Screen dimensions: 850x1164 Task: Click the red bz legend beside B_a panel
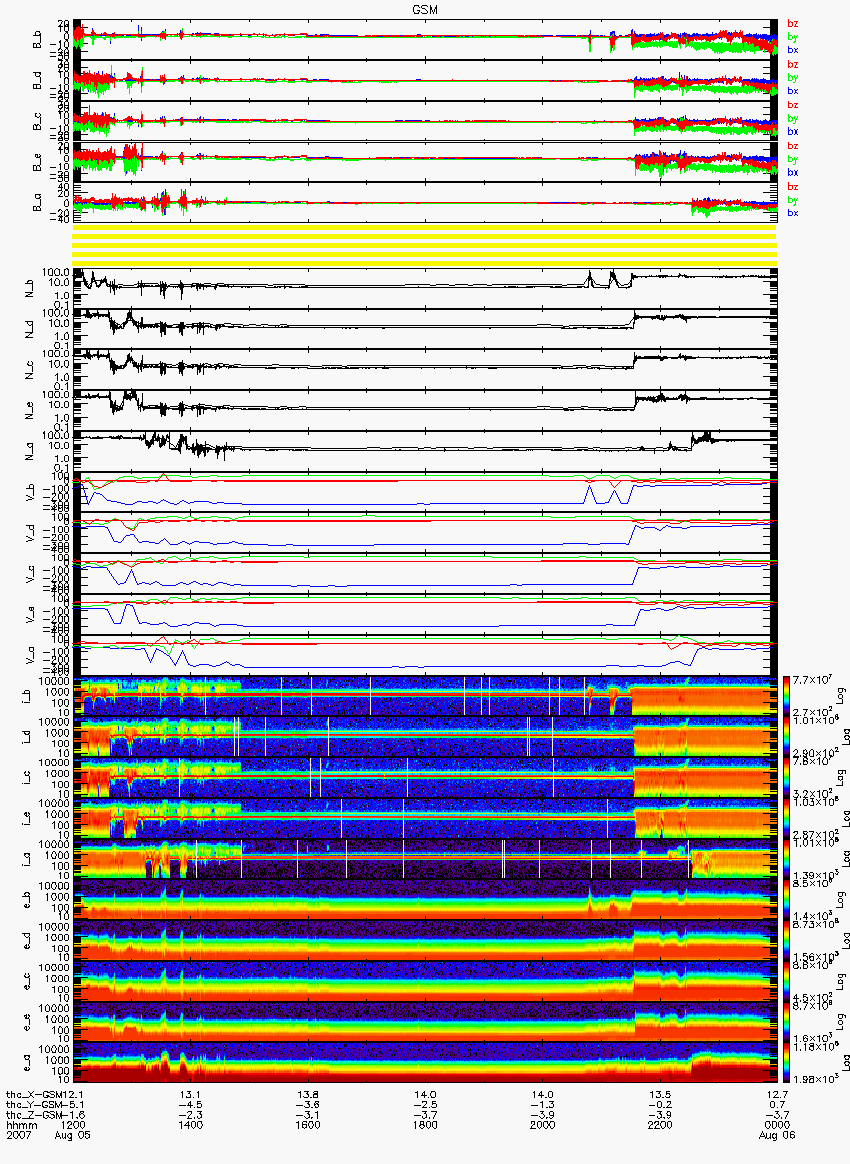[793, 187]
